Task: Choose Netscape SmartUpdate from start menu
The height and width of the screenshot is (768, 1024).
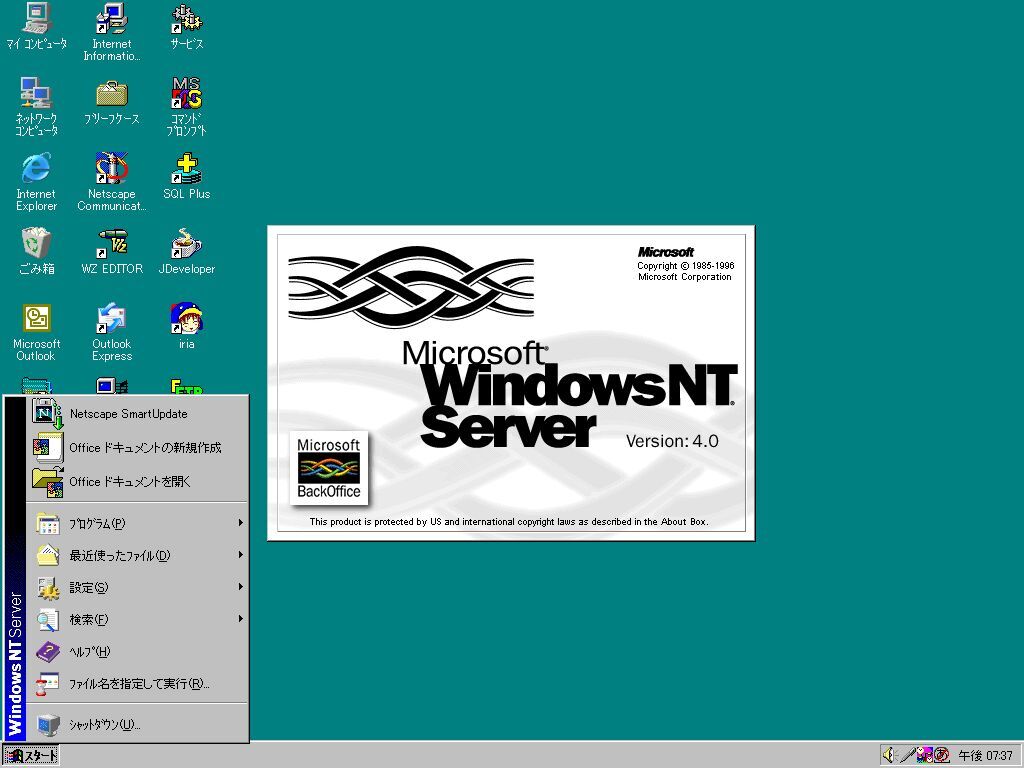Action: point(138,414)
